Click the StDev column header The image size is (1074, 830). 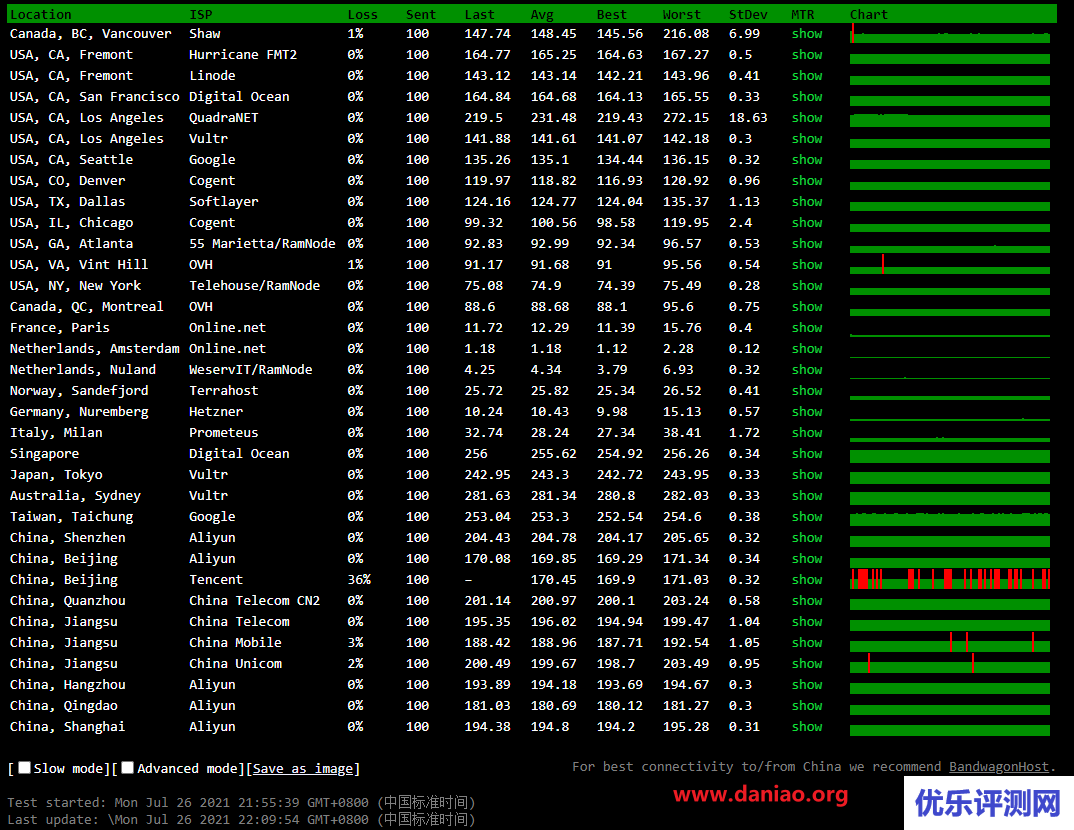pos(748,14)
